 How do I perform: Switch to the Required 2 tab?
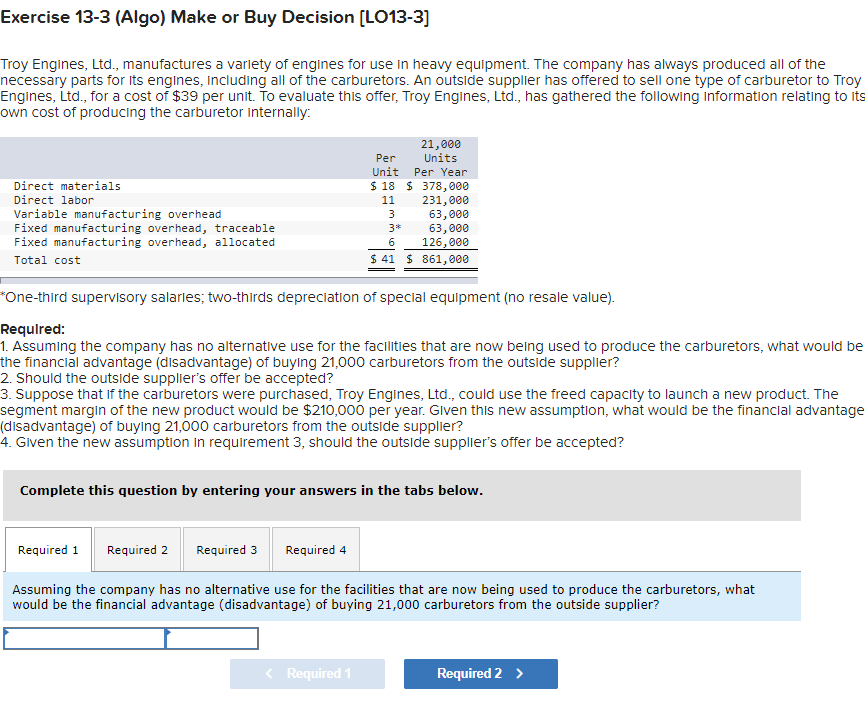coord(137,550)
